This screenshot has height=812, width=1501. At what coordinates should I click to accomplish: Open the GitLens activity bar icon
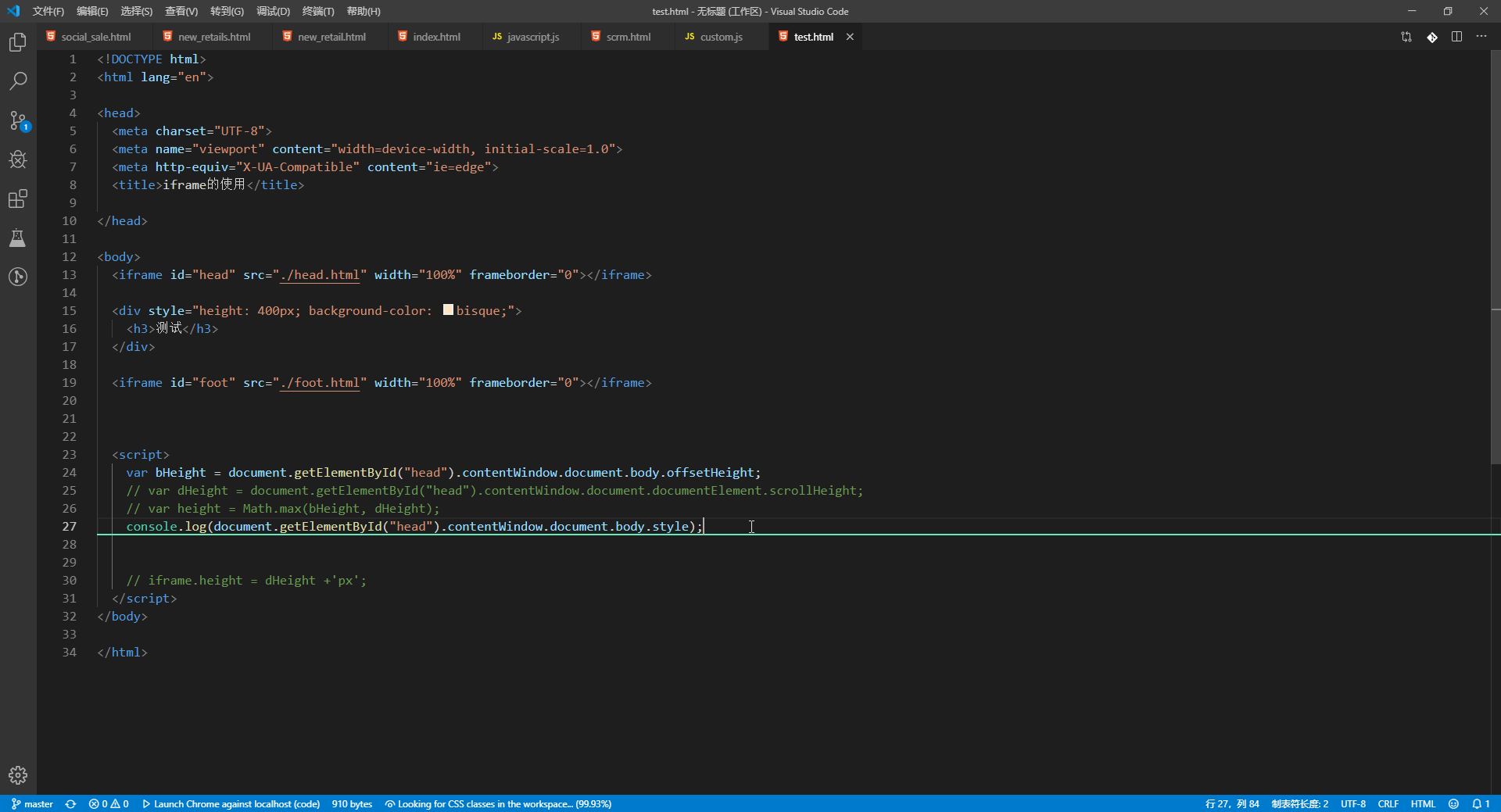point(18,277)
